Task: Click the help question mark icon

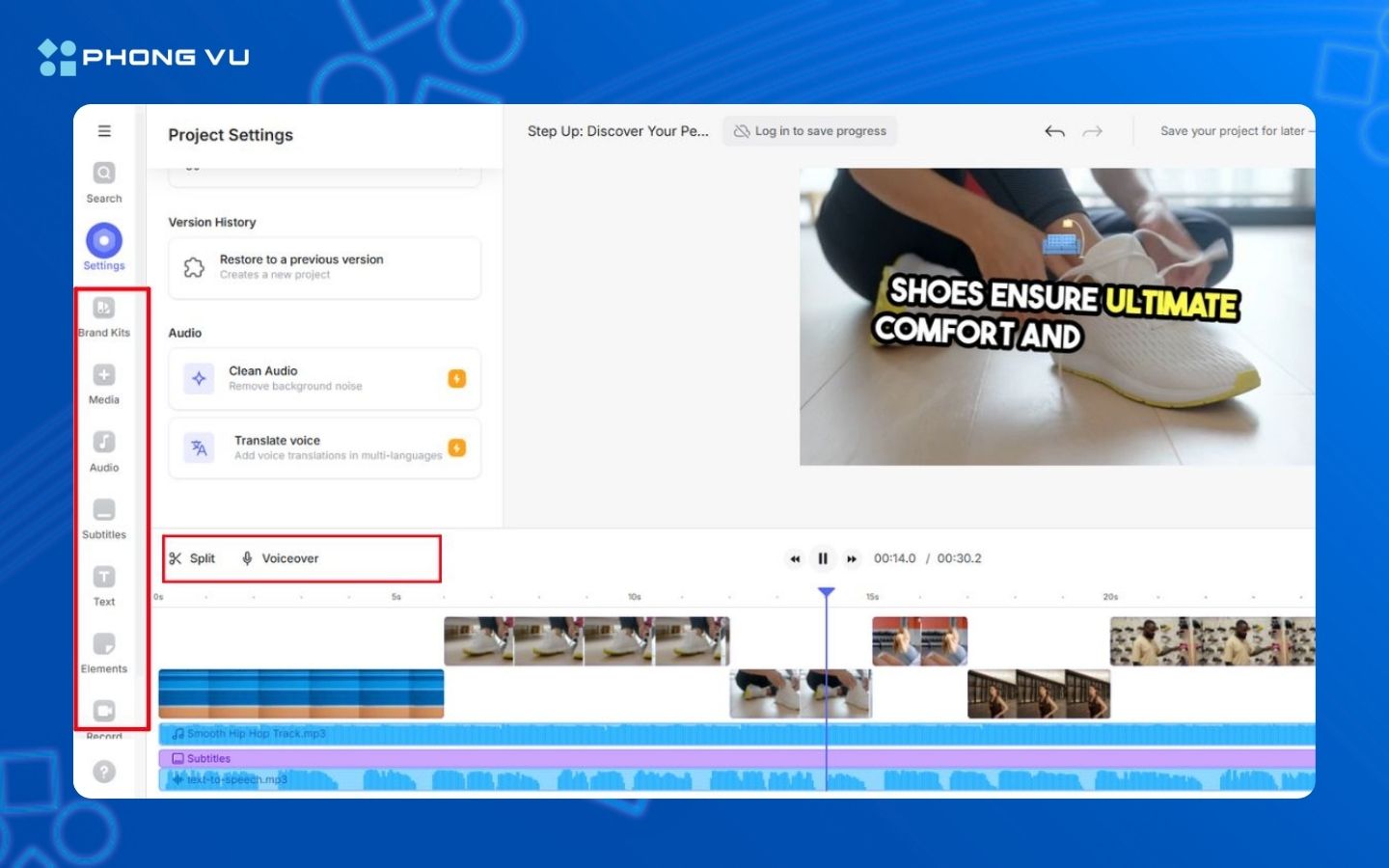Action: (x=104, y=772)
